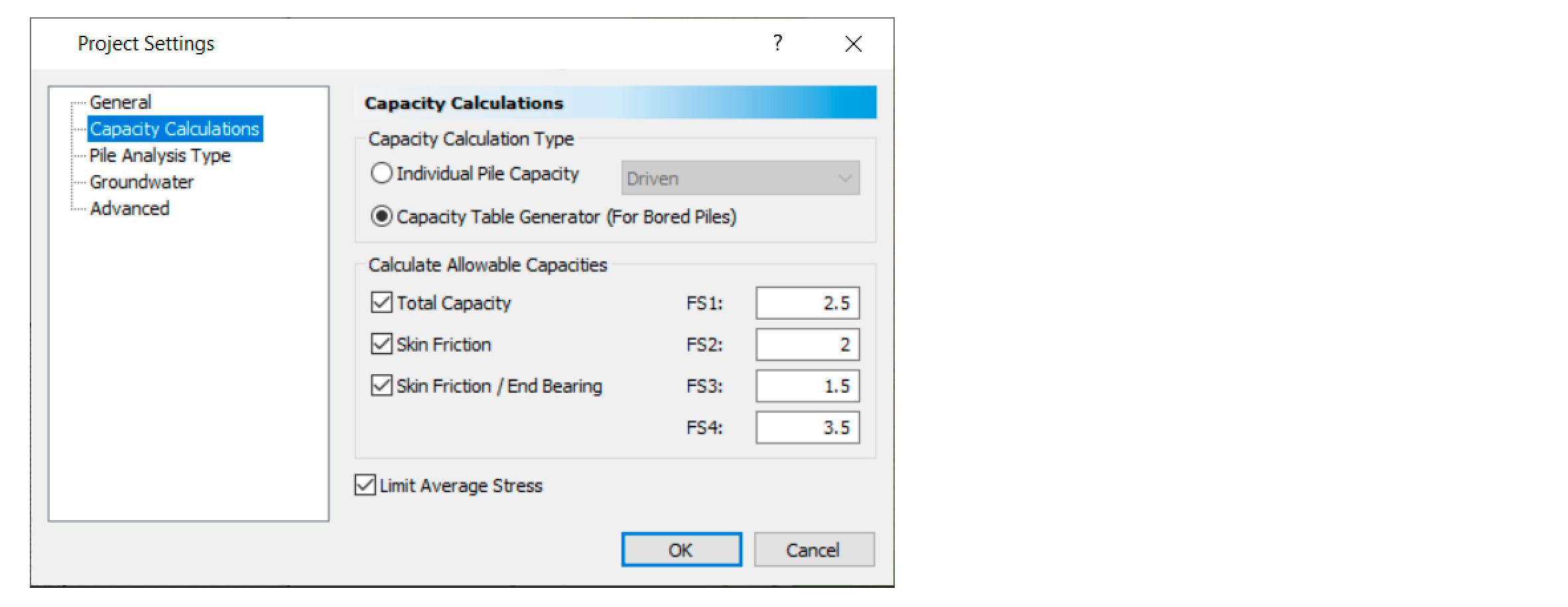Click the Driven dropdown arrow chevron
The height and width of the screenshot is (607, 1568).
tap(844, 178)
